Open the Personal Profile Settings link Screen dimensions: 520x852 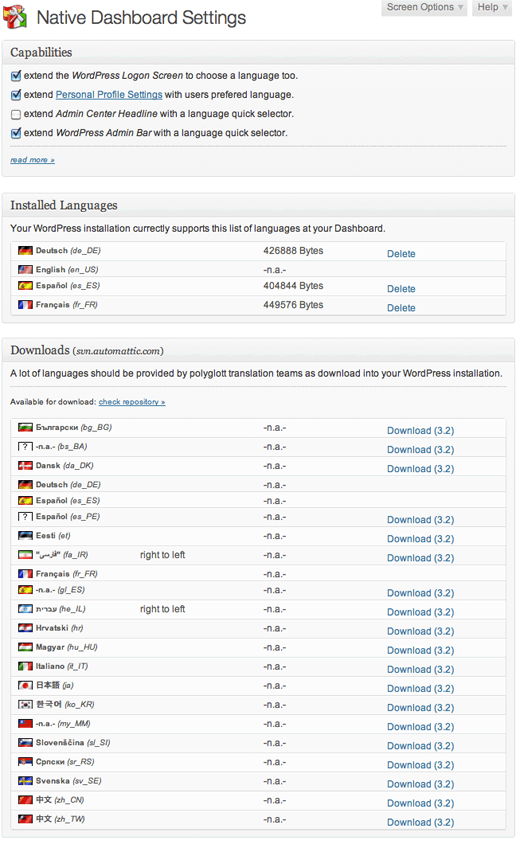tap(109, 95)
